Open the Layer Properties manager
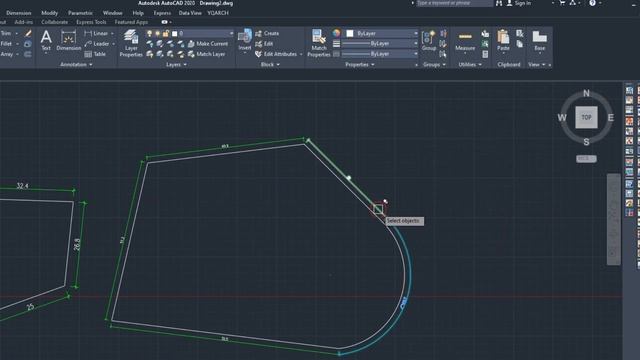The image size is (640, 360). coord(131,43)
